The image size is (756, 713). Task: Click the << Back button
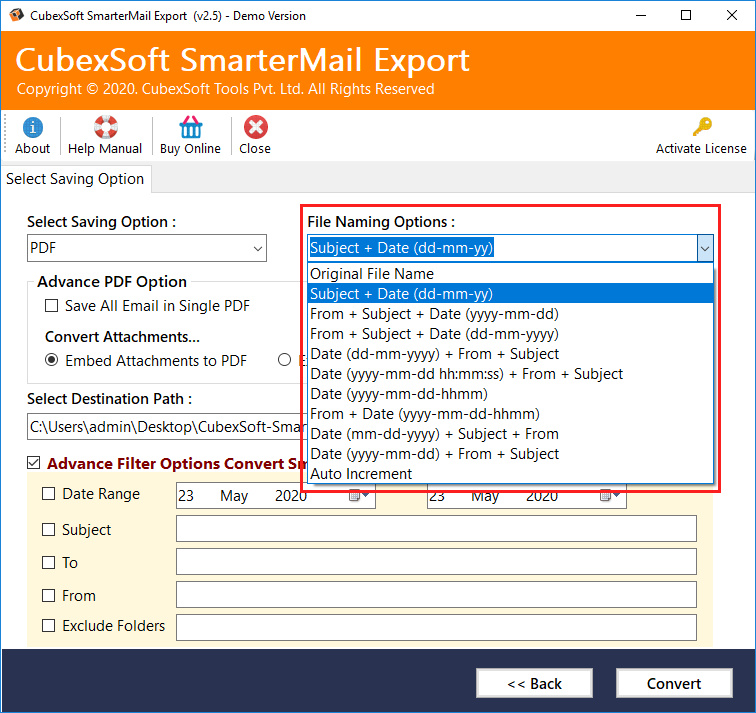click(x=534, y=683)
